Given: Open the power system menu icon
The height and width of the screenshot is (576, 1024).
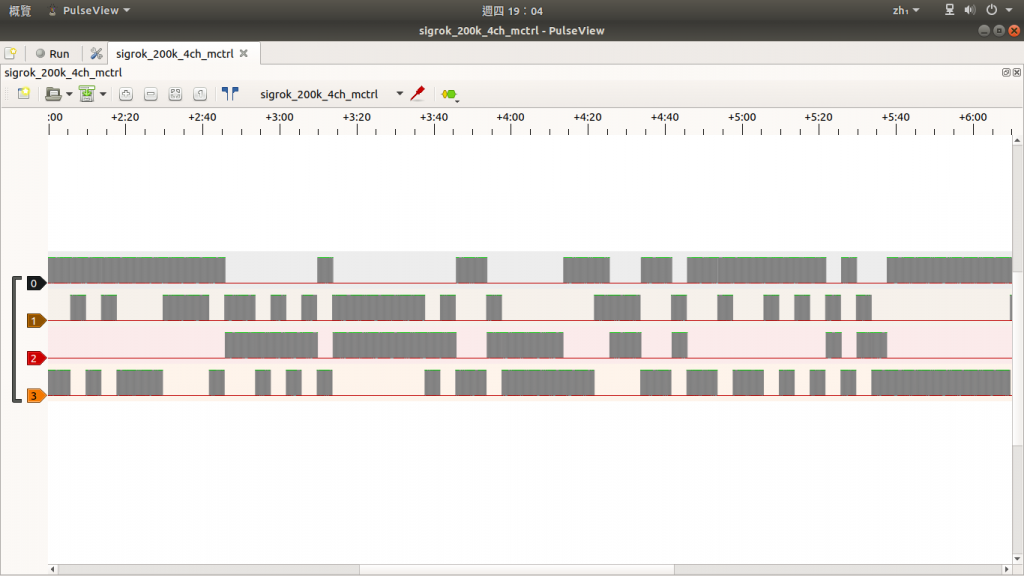Looking at the screenshot, I should coord(991,10).
